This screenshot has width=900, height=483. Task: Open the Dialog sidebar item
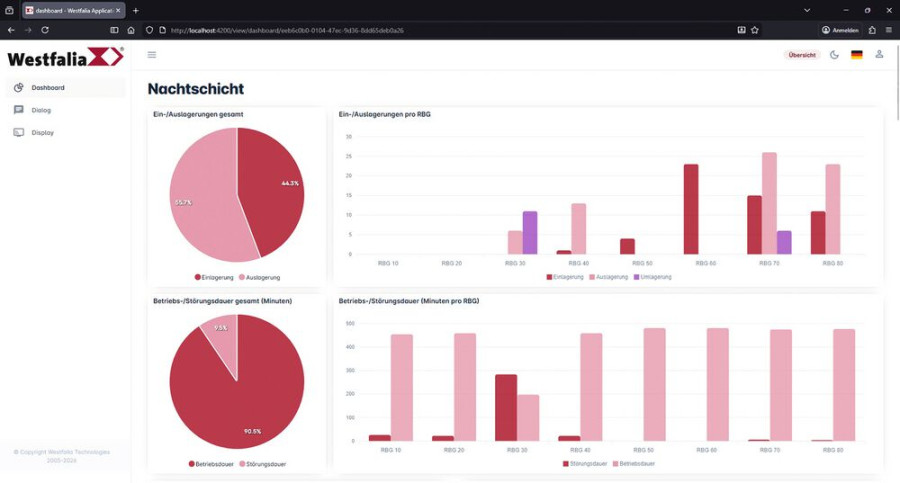[x=65, y=110]
